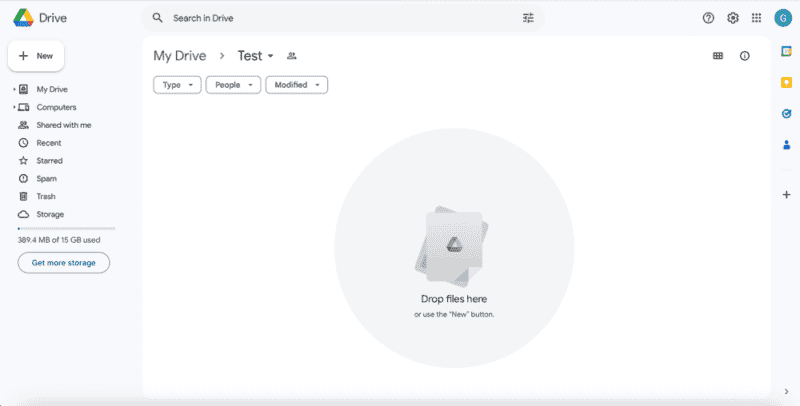This screenshot has width=800, height=406.
Task: Open the Help question mark icon
Action: pos(708,18)
